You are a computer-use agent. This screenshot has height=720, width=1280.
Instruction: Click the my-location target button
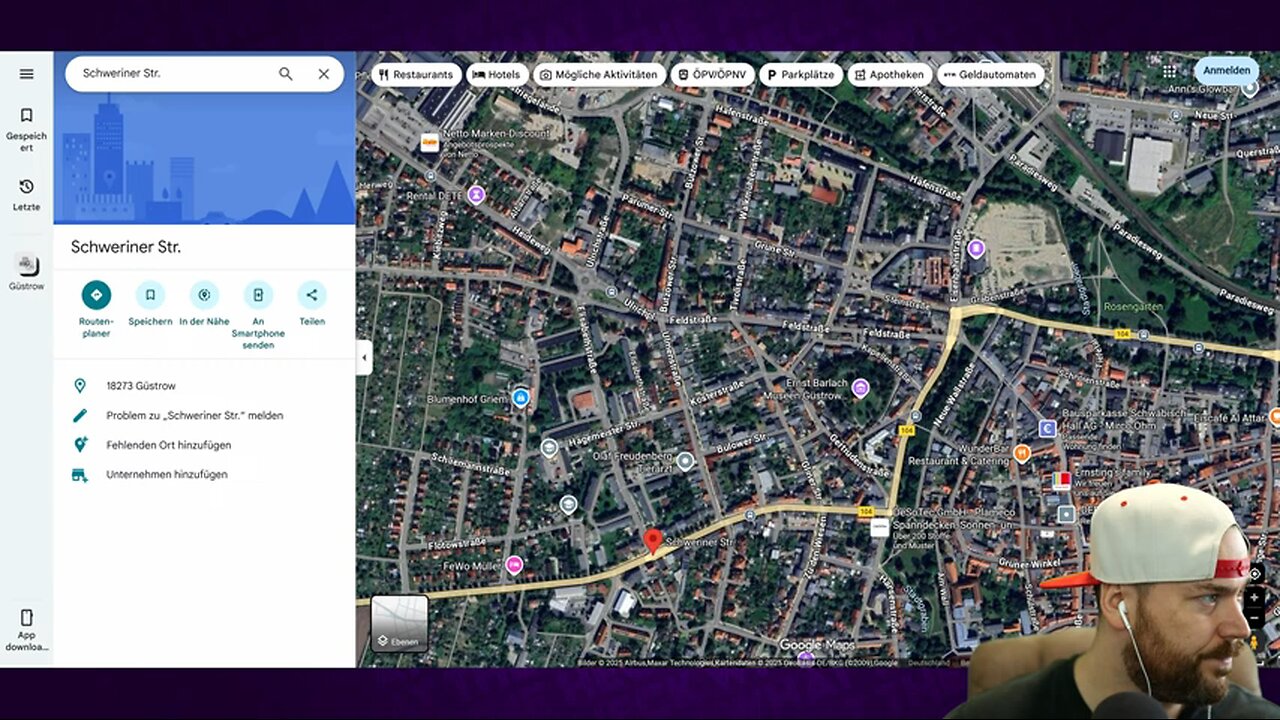tap(1255, 574)
